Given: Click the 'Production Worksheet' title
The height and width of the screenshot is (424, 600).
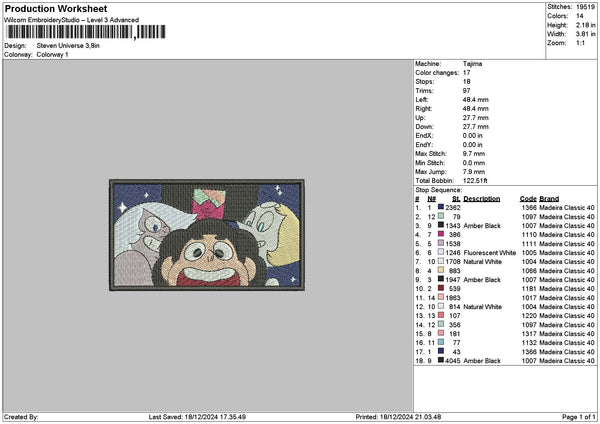Looking at the screenshot, I should 56,9.
